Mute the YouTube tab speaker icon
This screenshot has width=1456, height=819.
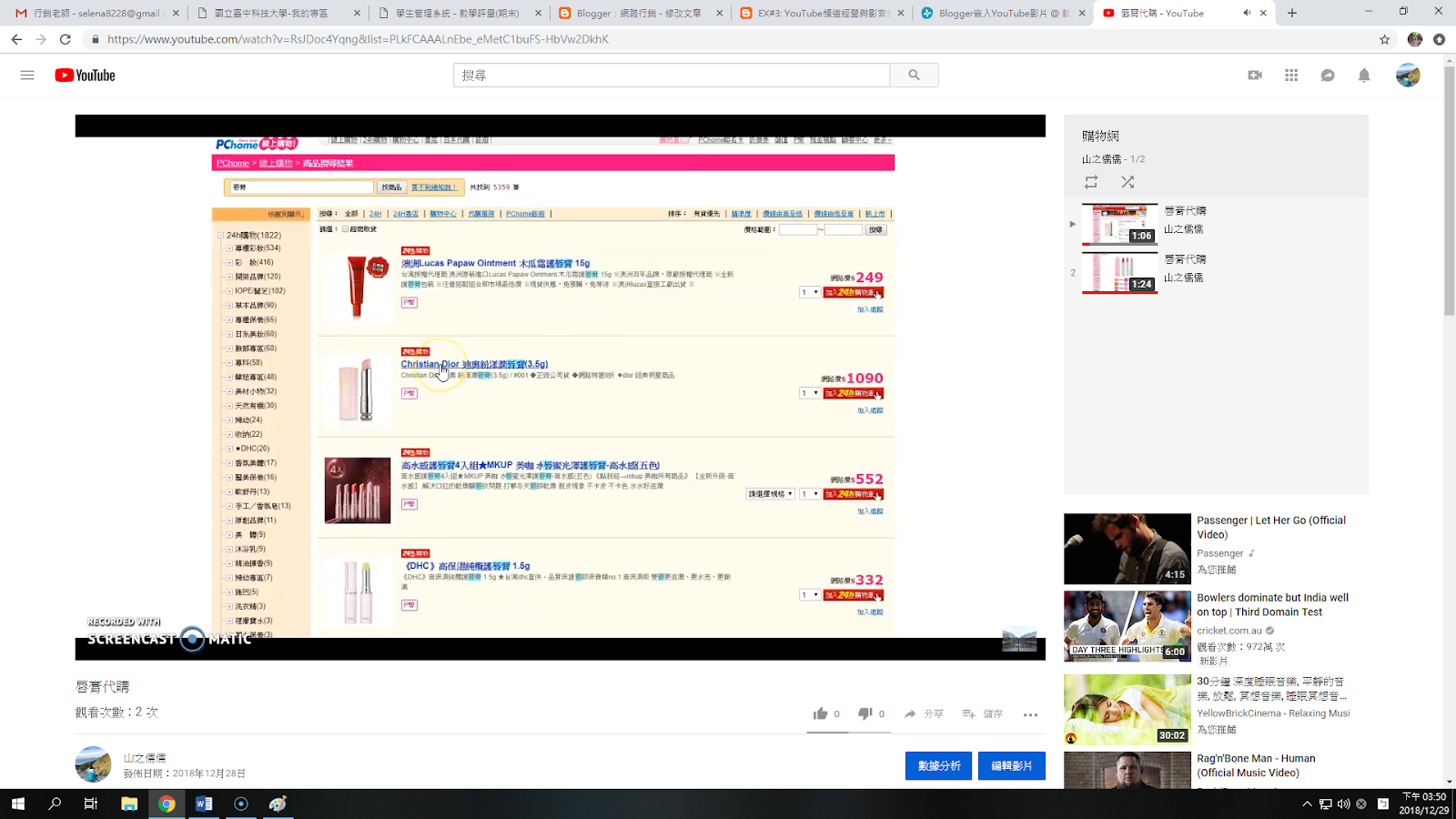pos(1247,13)
